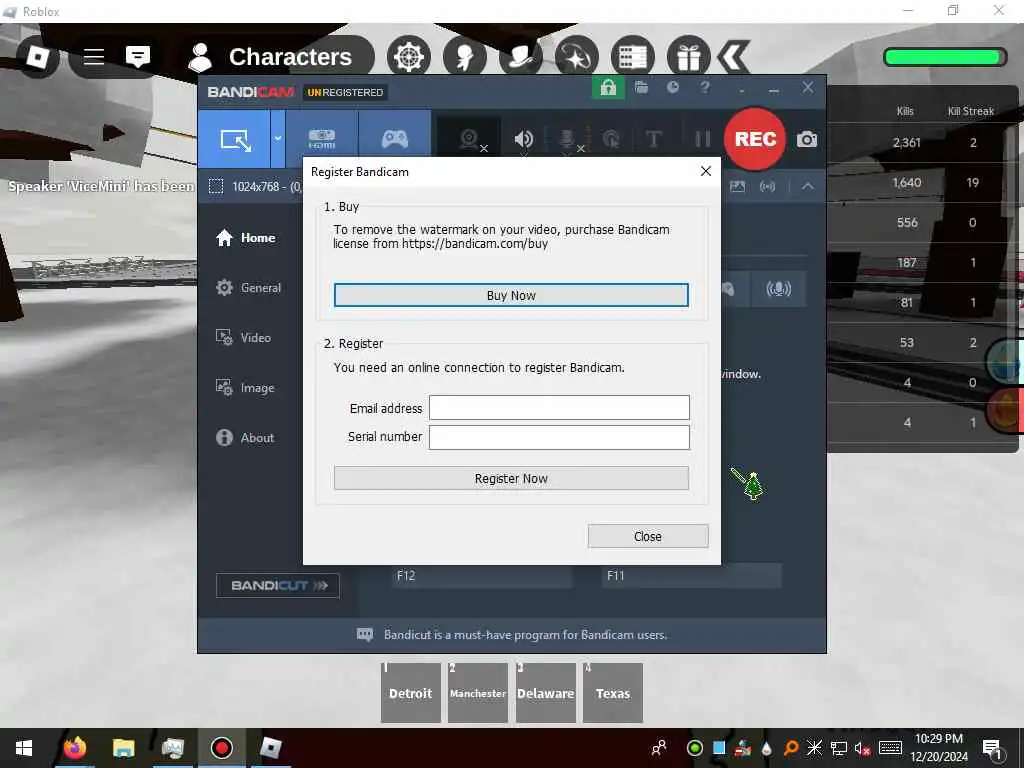Screen dimensions: 1024x768
Task: Open the notification center icon
Action: point(992,748)
